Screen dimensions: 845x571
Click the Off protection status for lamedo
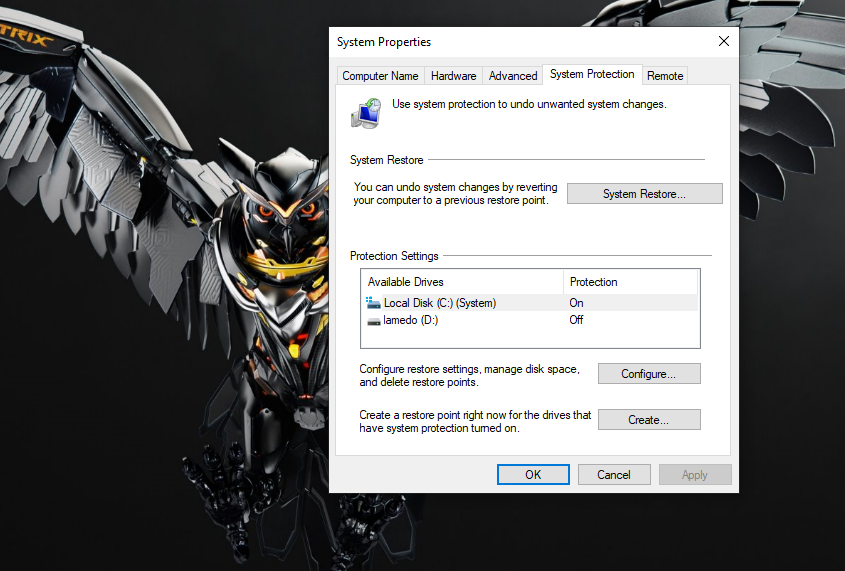coord(576,321)
